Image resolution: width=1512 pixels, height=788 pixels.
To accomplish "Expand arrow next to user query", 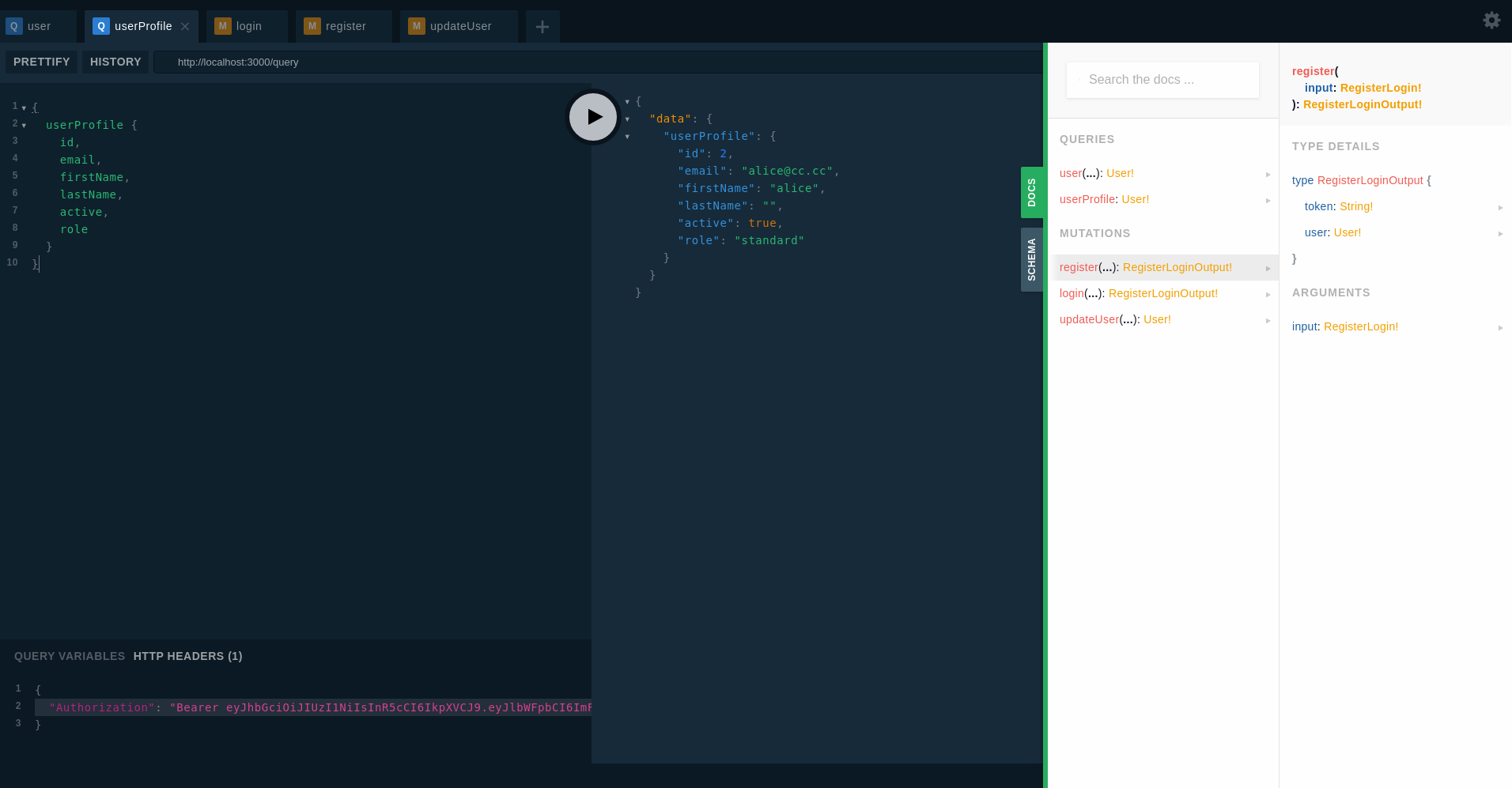I will pos(1268,174).
